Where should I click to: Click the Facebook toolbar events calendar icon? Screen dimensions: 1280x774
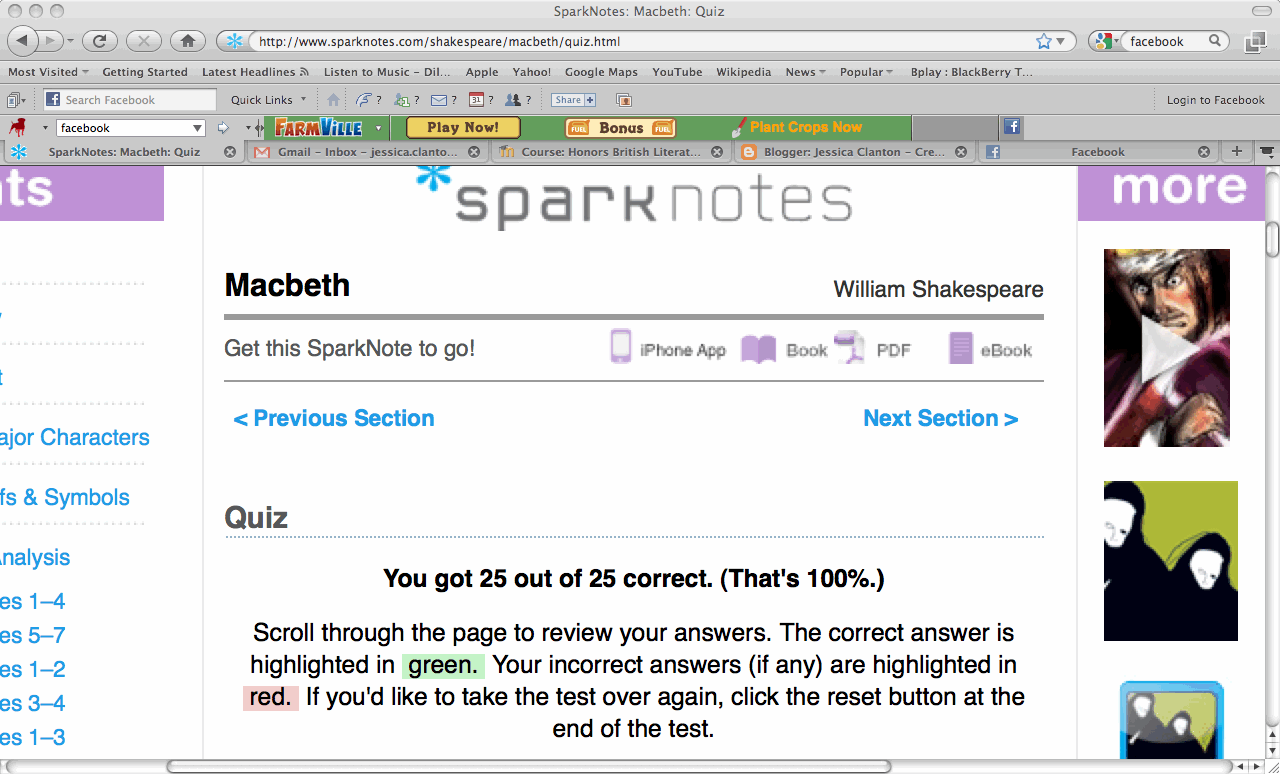click(477, 100)
